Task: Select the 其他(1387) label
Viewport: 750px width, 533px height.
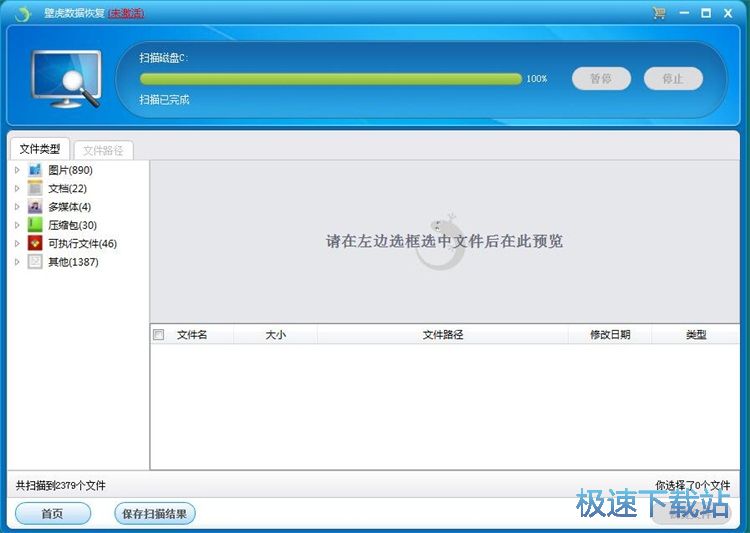Action: click(x=73, y=262)
